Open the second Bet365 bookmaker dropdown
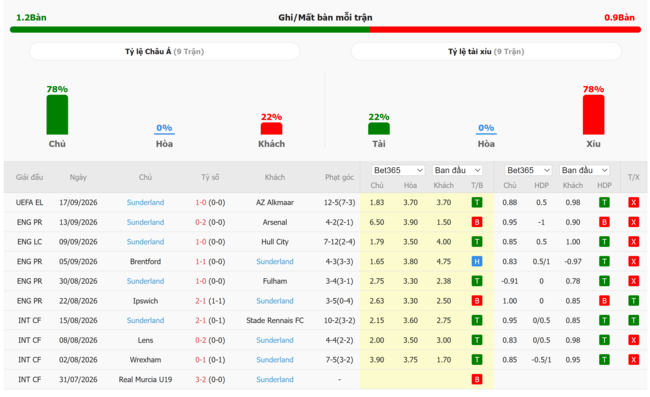 [x=528, y=170]
